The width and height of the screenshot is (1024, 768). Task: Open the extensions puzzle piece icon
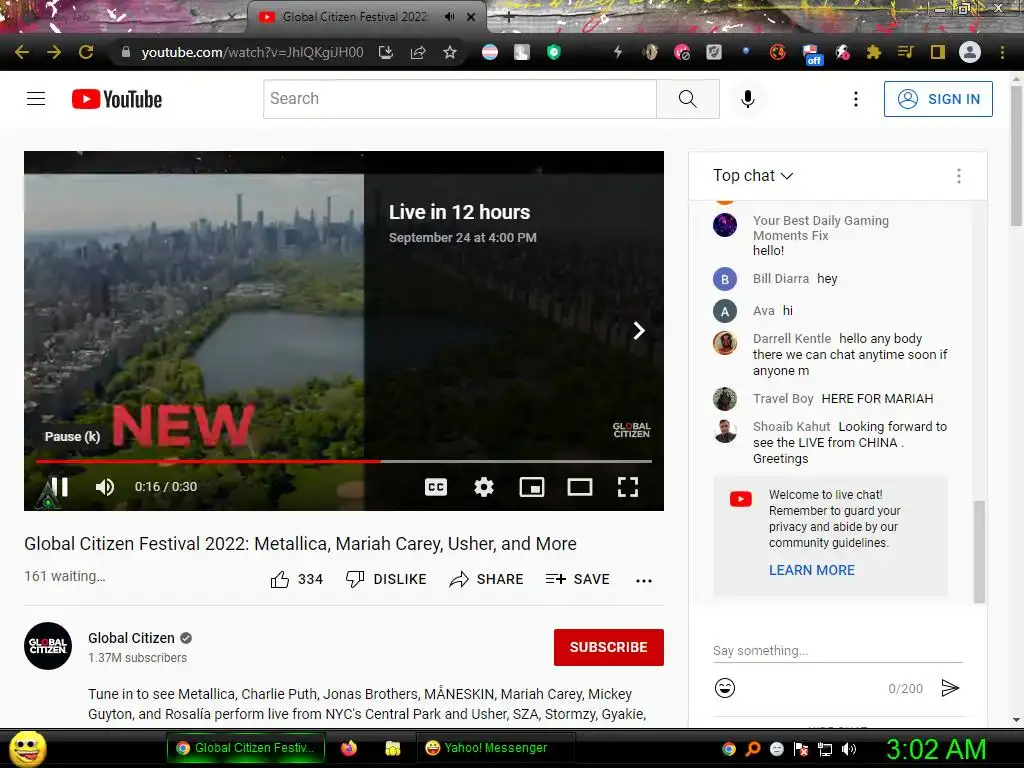pos(874,52)
